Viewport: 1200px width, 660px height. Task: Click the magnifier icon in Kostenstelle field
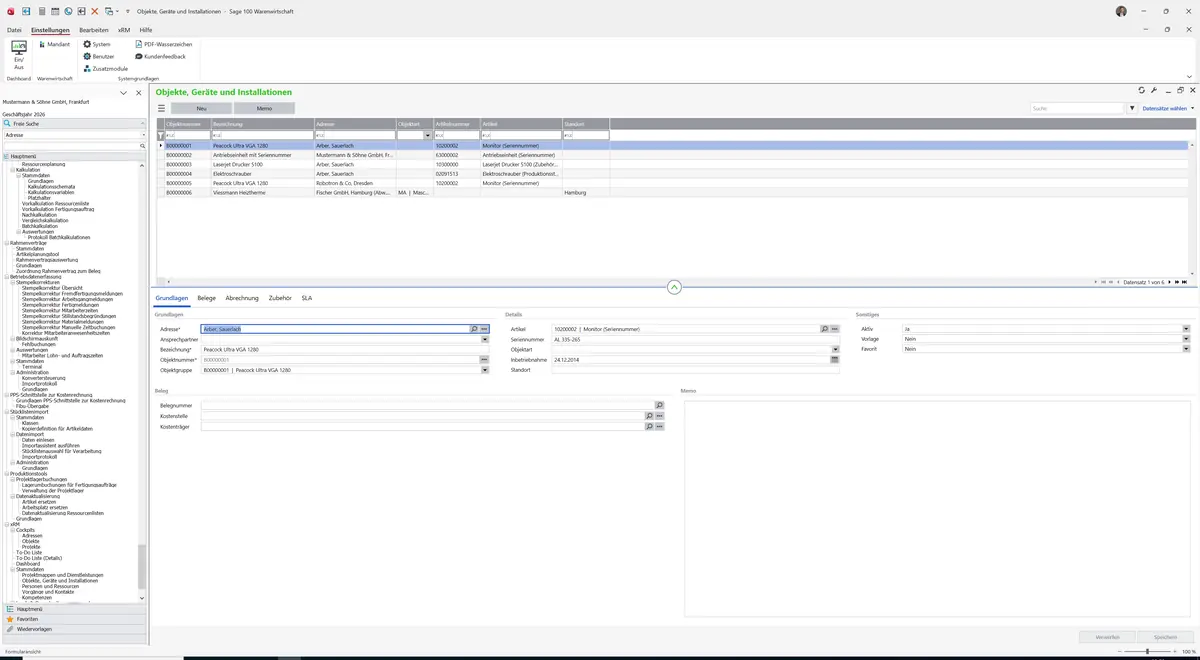coord(649,416)
